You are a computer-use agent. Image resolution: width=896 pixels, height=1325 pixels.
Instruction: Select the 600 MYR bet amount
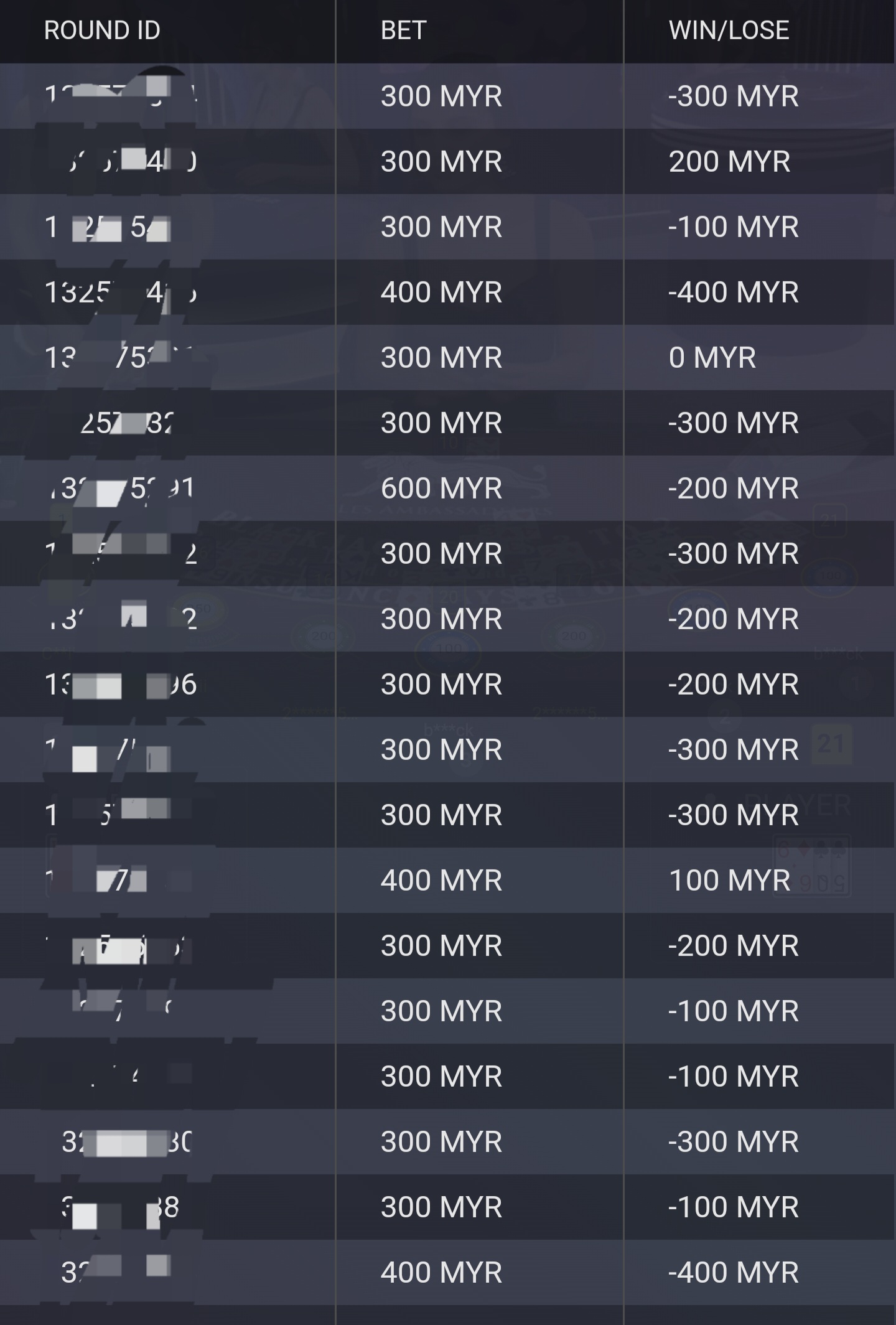(441, 488)
